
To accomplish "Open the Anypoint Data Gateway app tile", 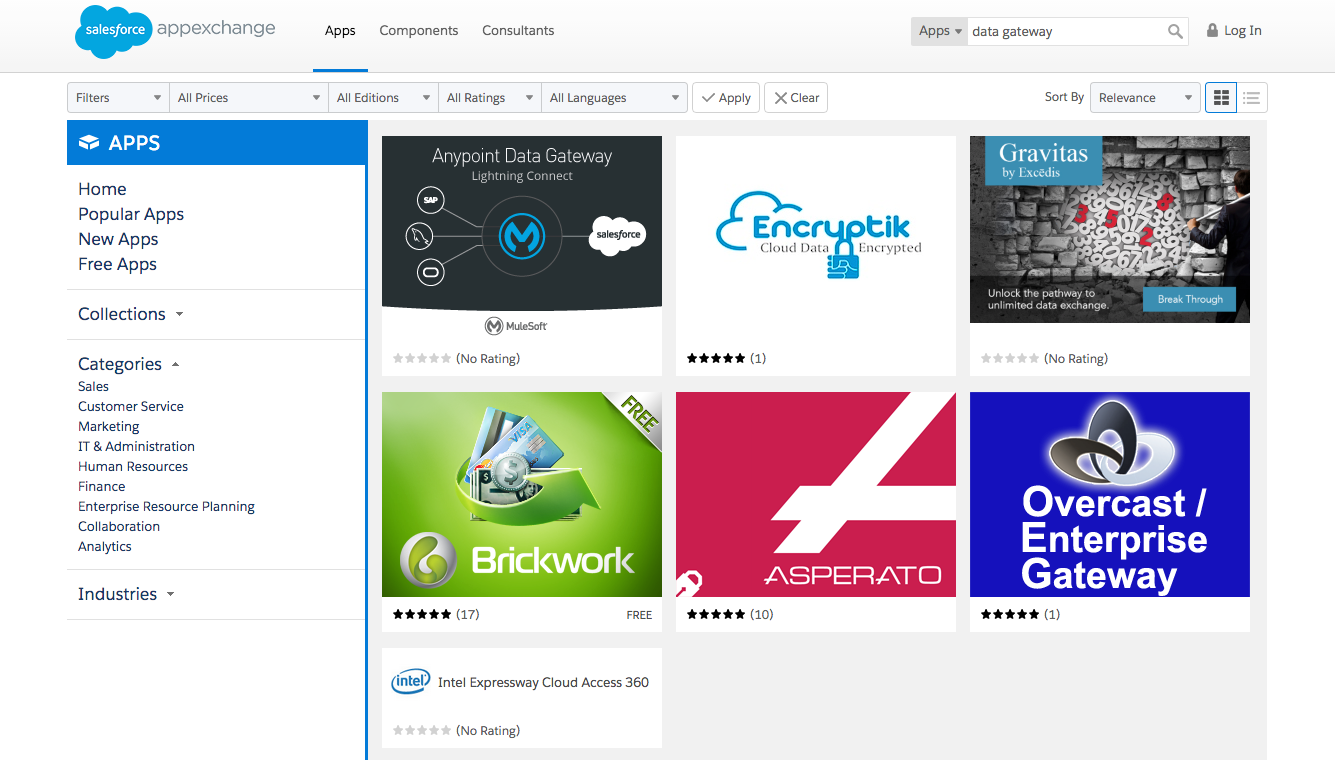I will [522, 256].
